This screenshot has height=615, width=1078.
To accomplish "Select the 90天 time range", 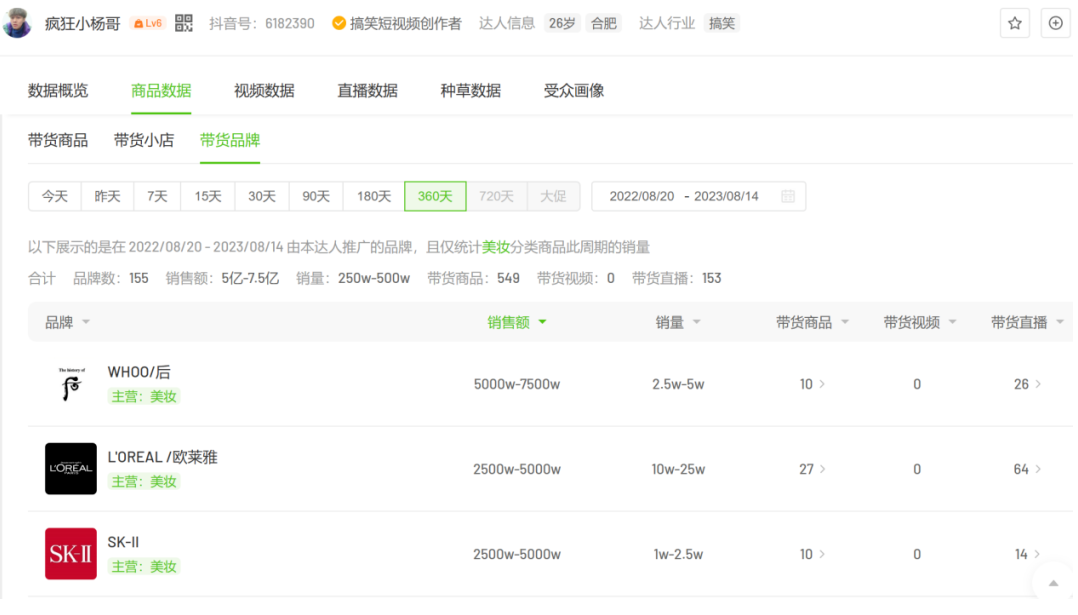I will tap(316, 197).
